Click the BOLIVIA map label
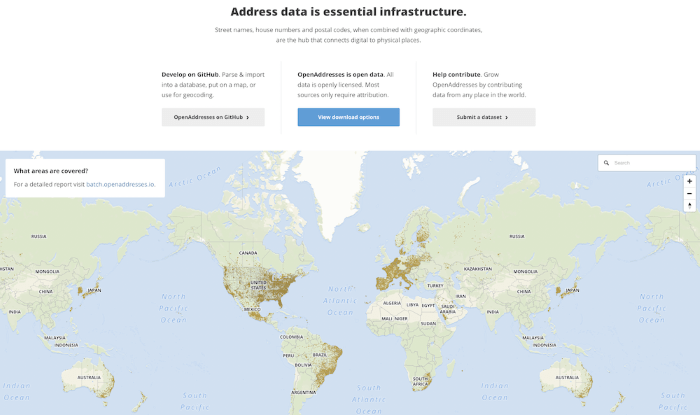The image size is (700, 415). point(303,365)
